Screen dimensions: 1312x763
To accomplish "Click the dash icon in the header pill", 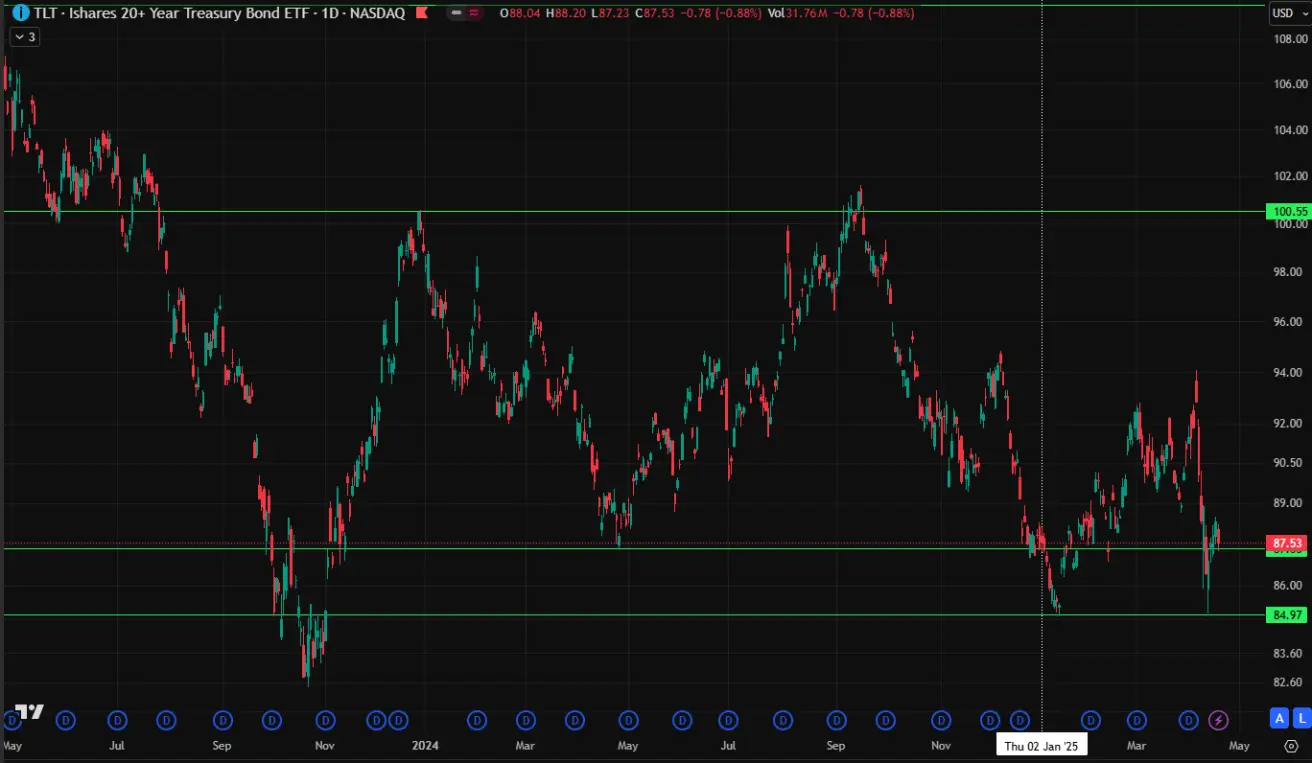I will (457, 13).
